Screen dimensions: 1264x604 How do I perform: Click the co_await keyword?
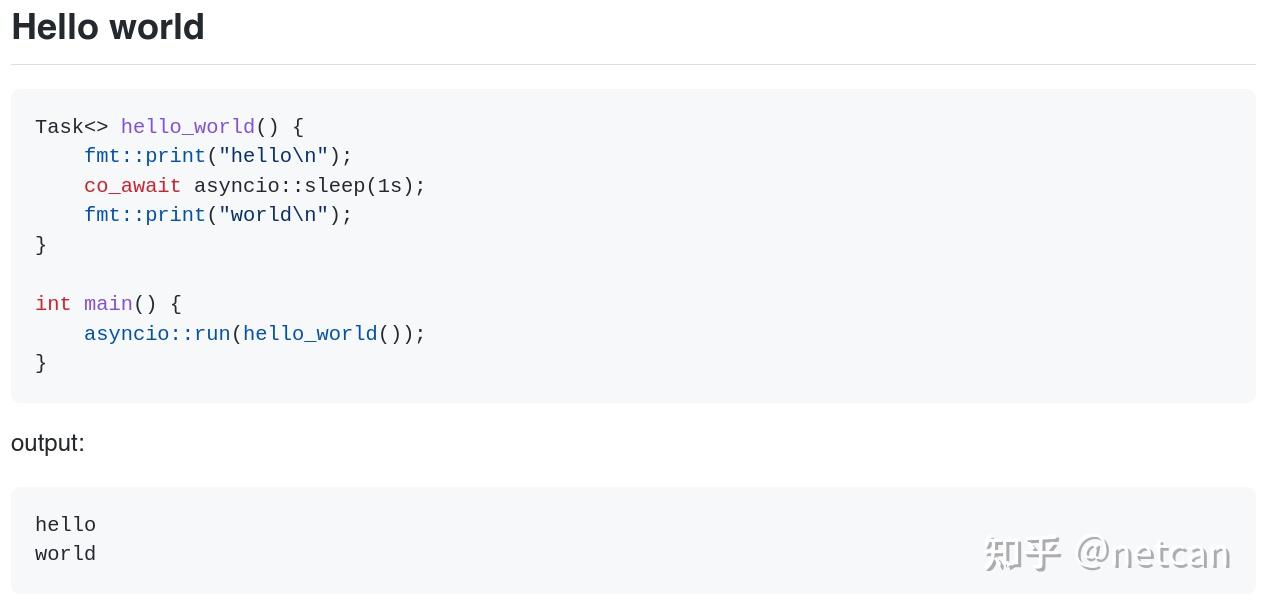click(132, 186)
